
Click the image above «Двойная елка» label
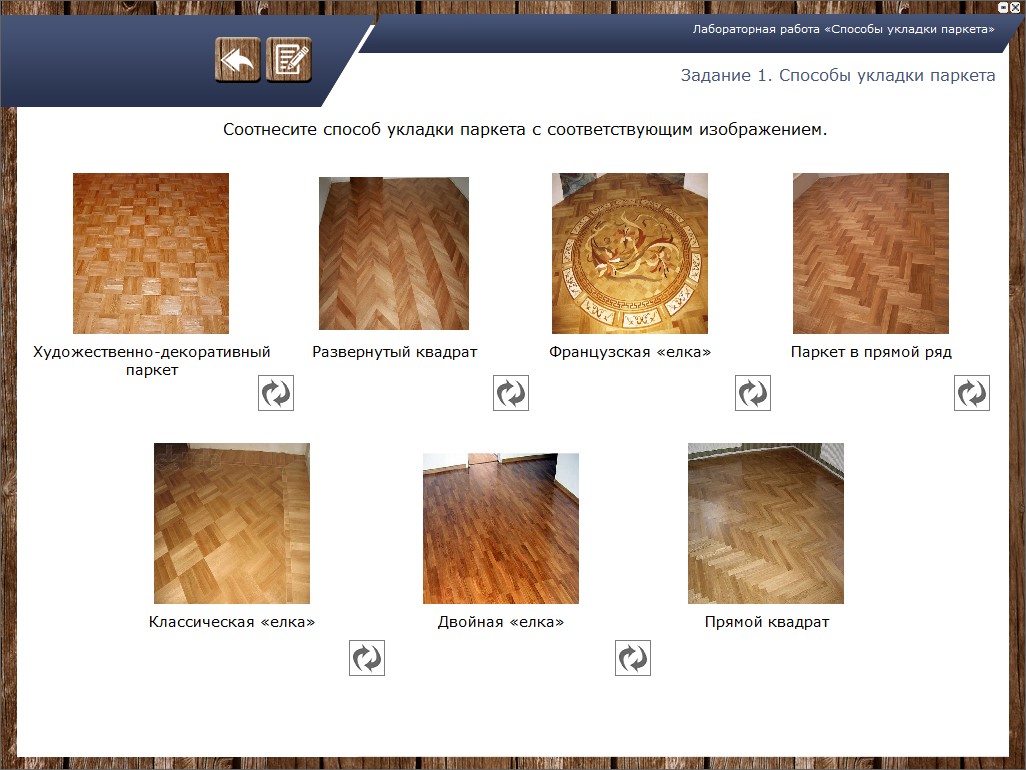[x=501, y=529]
